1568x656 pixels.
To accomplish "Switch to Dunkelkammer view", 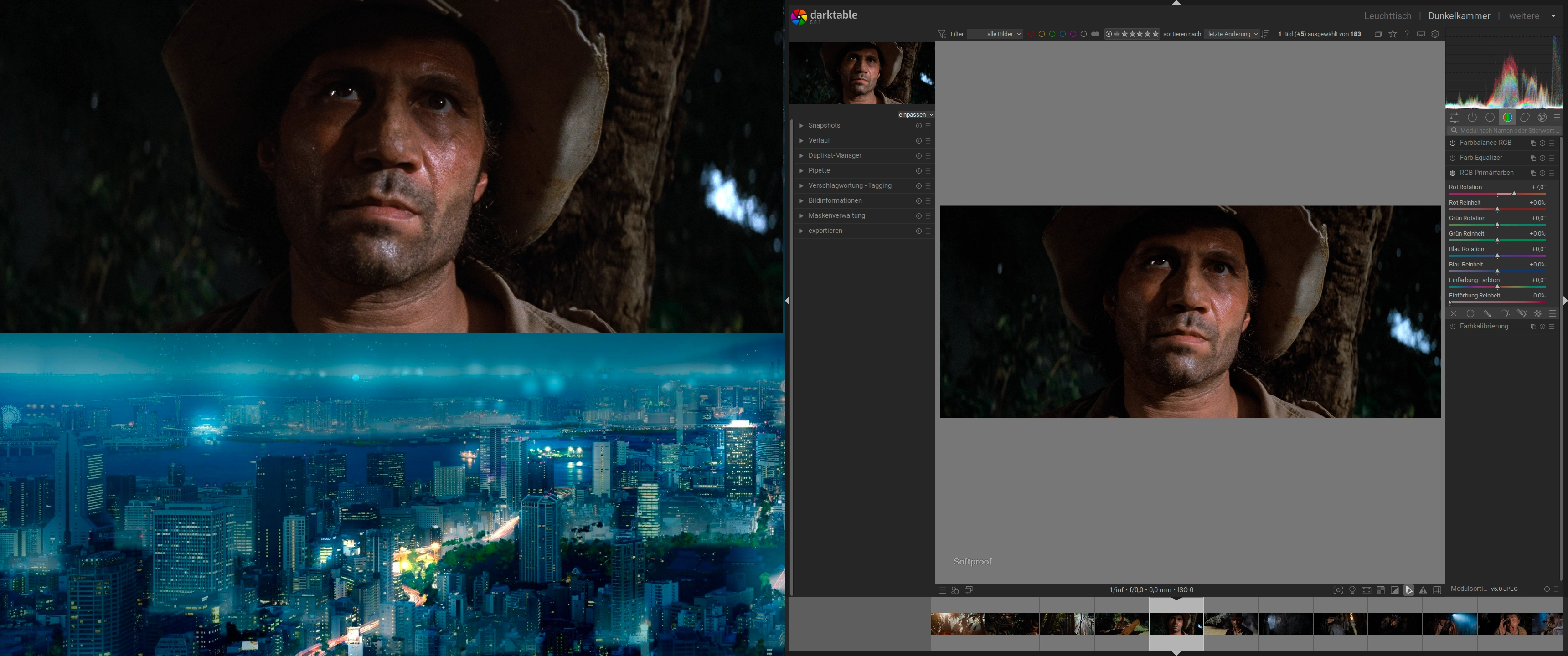I will tap(1459, 16).
